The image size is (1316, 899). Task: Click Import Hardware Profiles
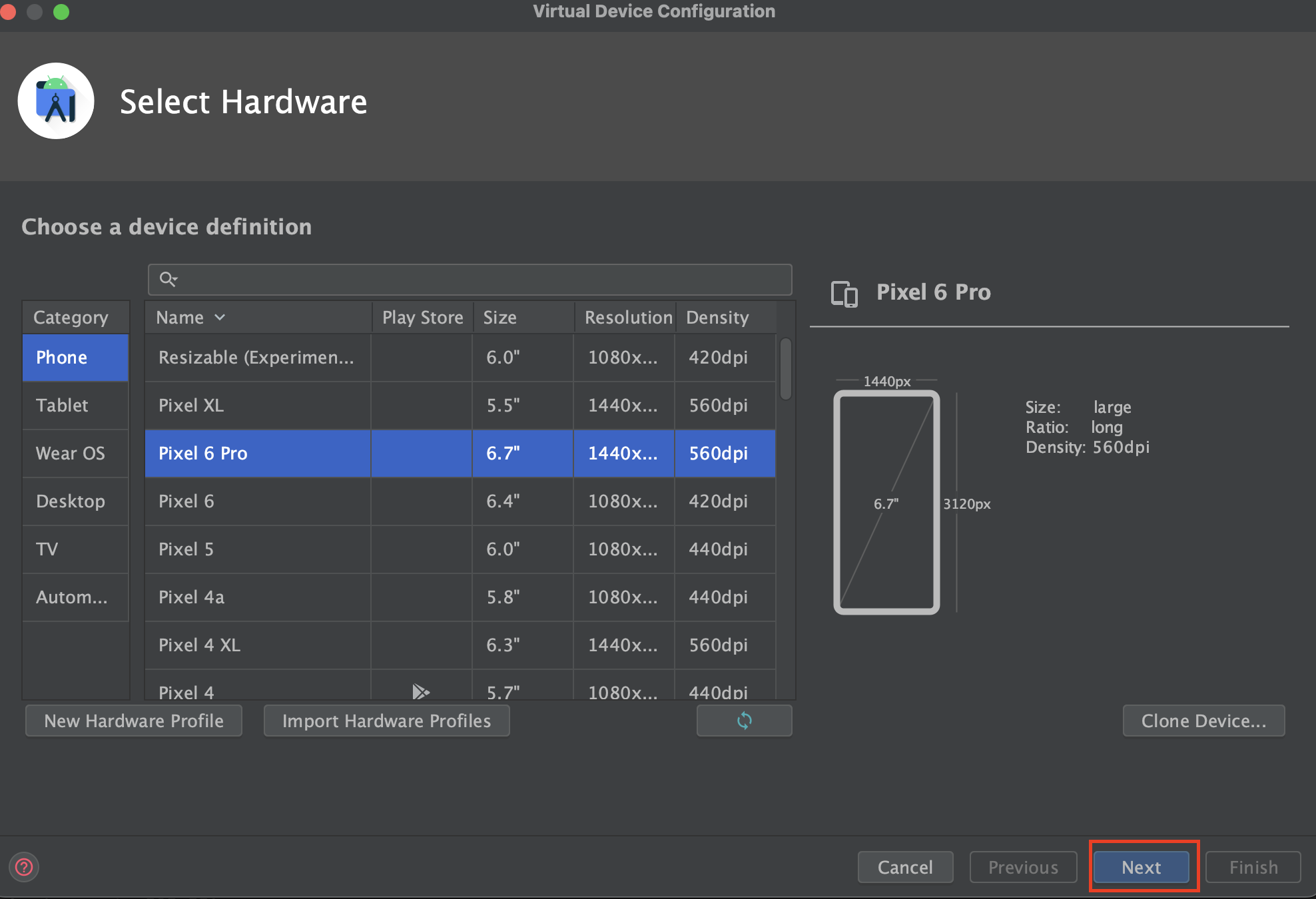click(x=386, y=721)
